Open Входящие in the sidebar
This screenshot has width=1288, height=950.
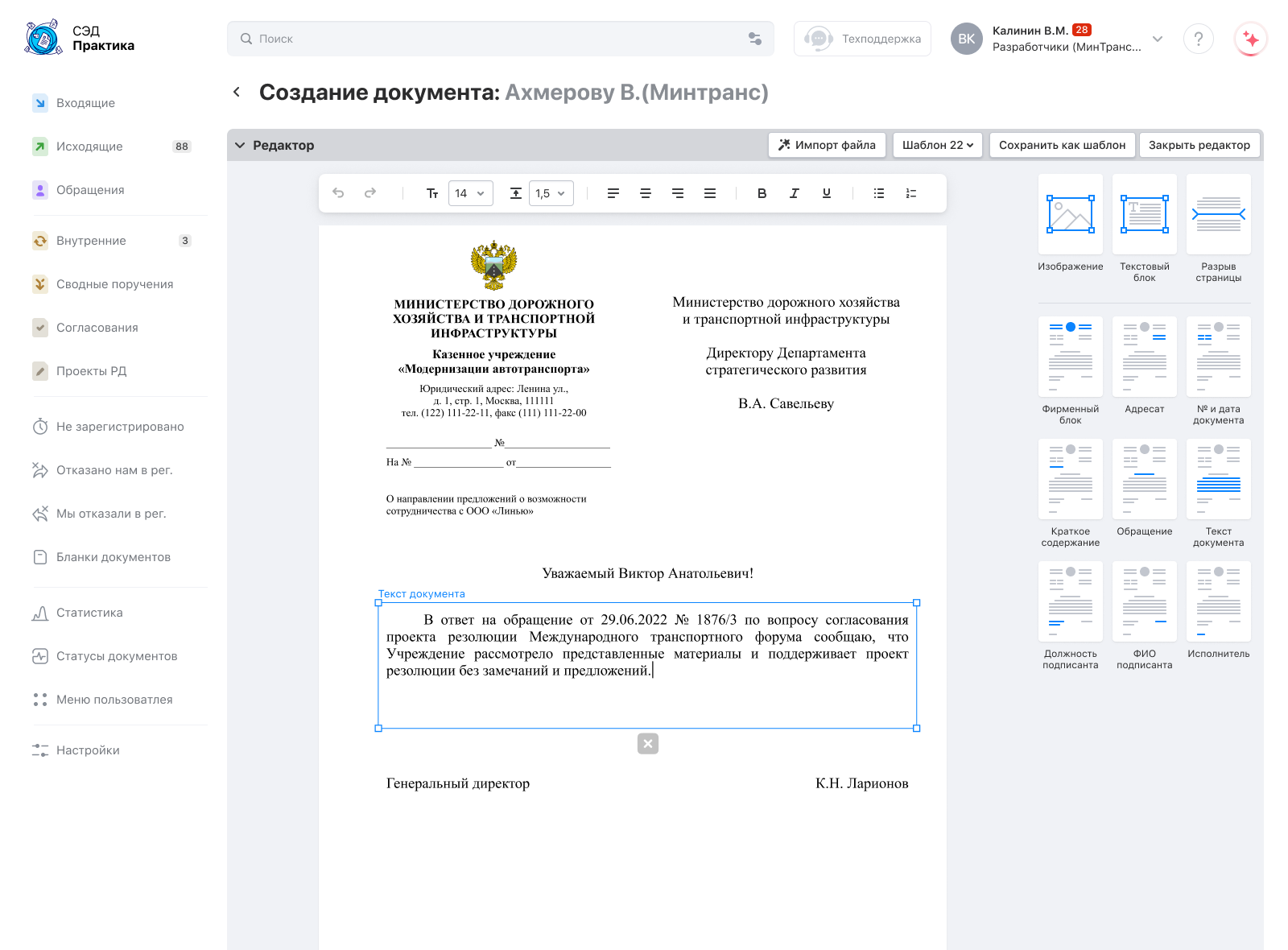click(x=85, y=103)
